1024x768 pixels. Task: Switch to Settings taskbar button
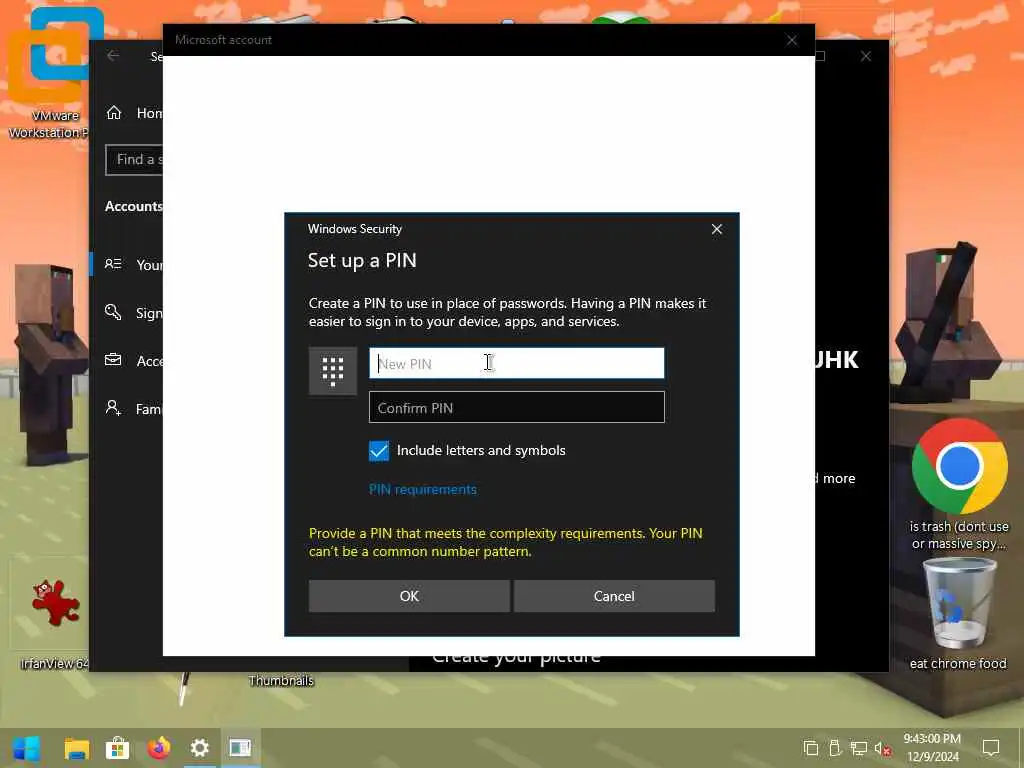point(200,748)
